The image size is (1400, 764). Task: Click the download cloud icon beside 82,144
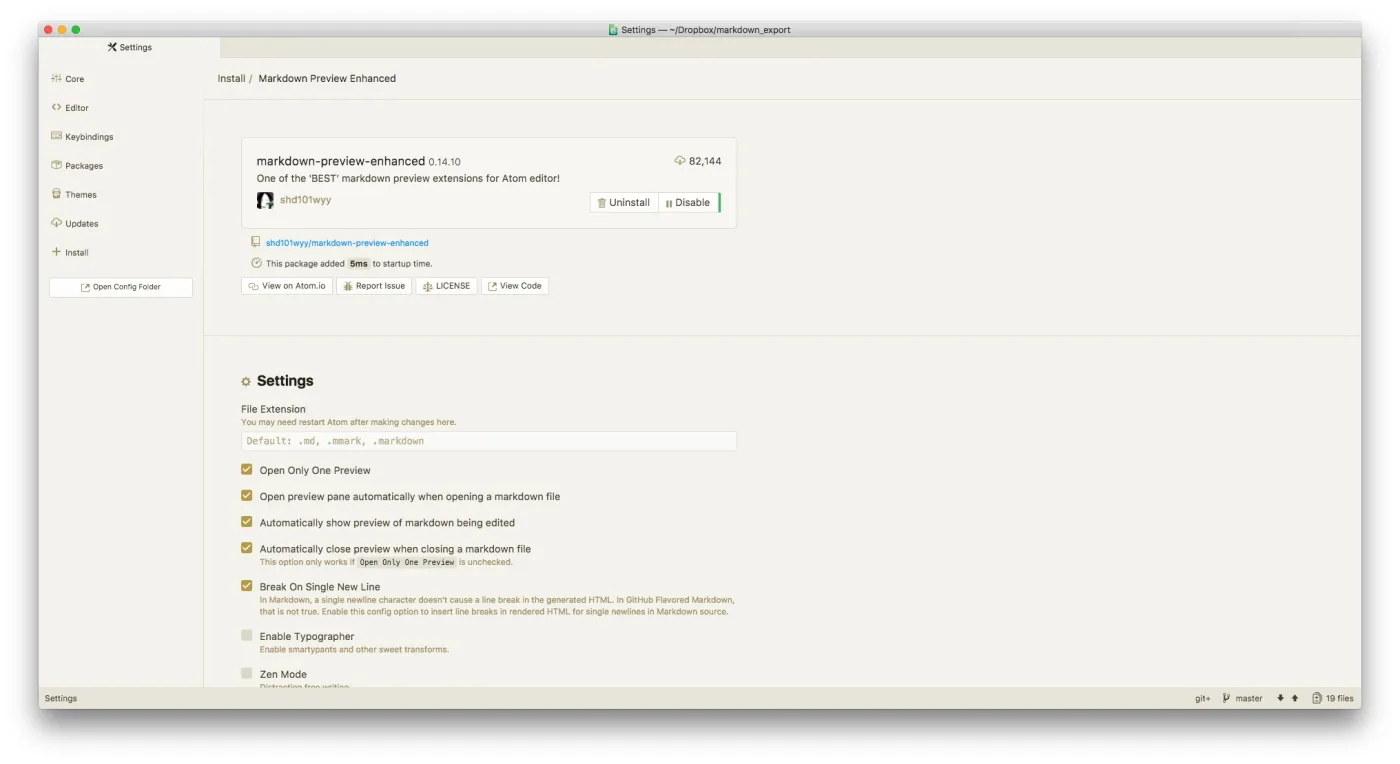pos(680,161)
